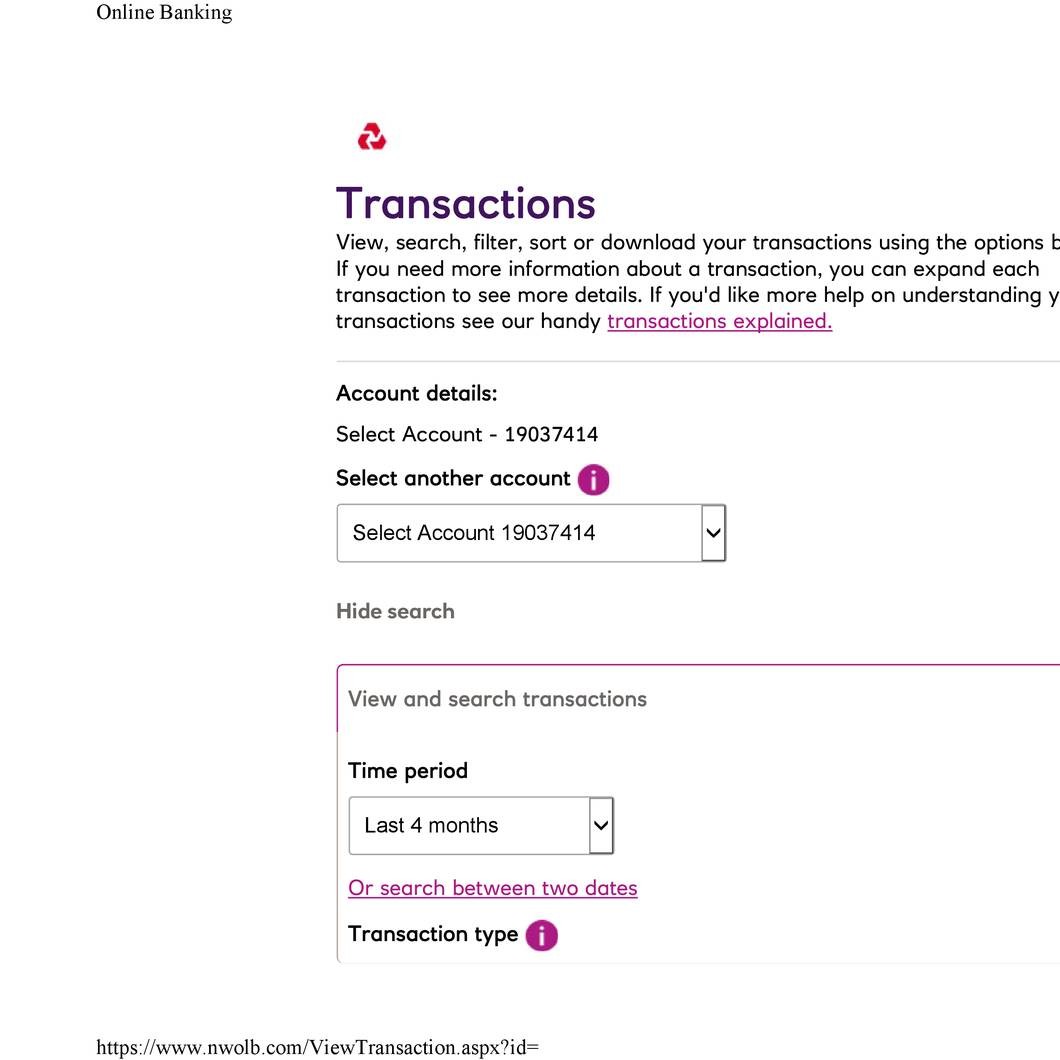
Task: Select the account text Select Account - 19037414
Action: pyautogui.click(x=467, y=434)
